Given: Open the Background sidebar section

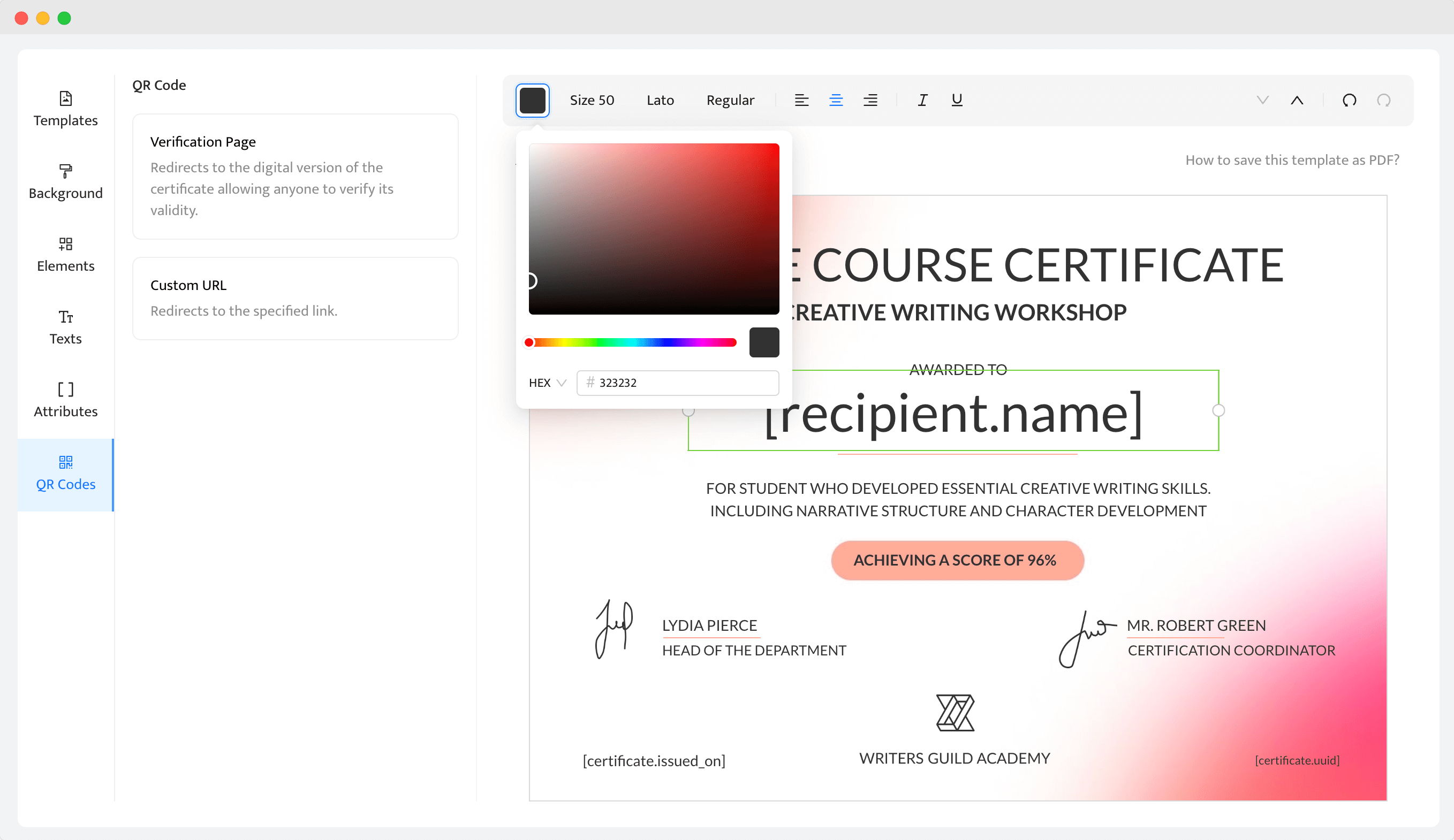Looking at the screenshot, I should tap(65, 182).
